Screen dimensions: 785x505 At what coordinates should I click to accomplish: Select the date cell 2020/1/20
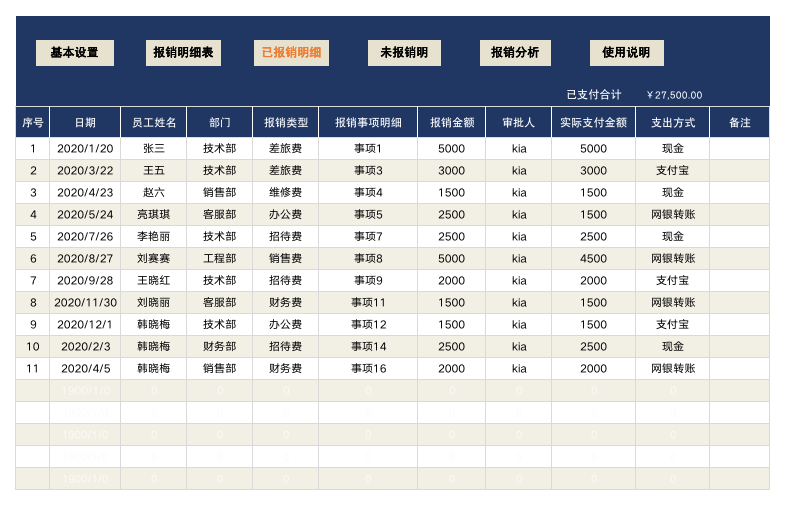(85, 149)
